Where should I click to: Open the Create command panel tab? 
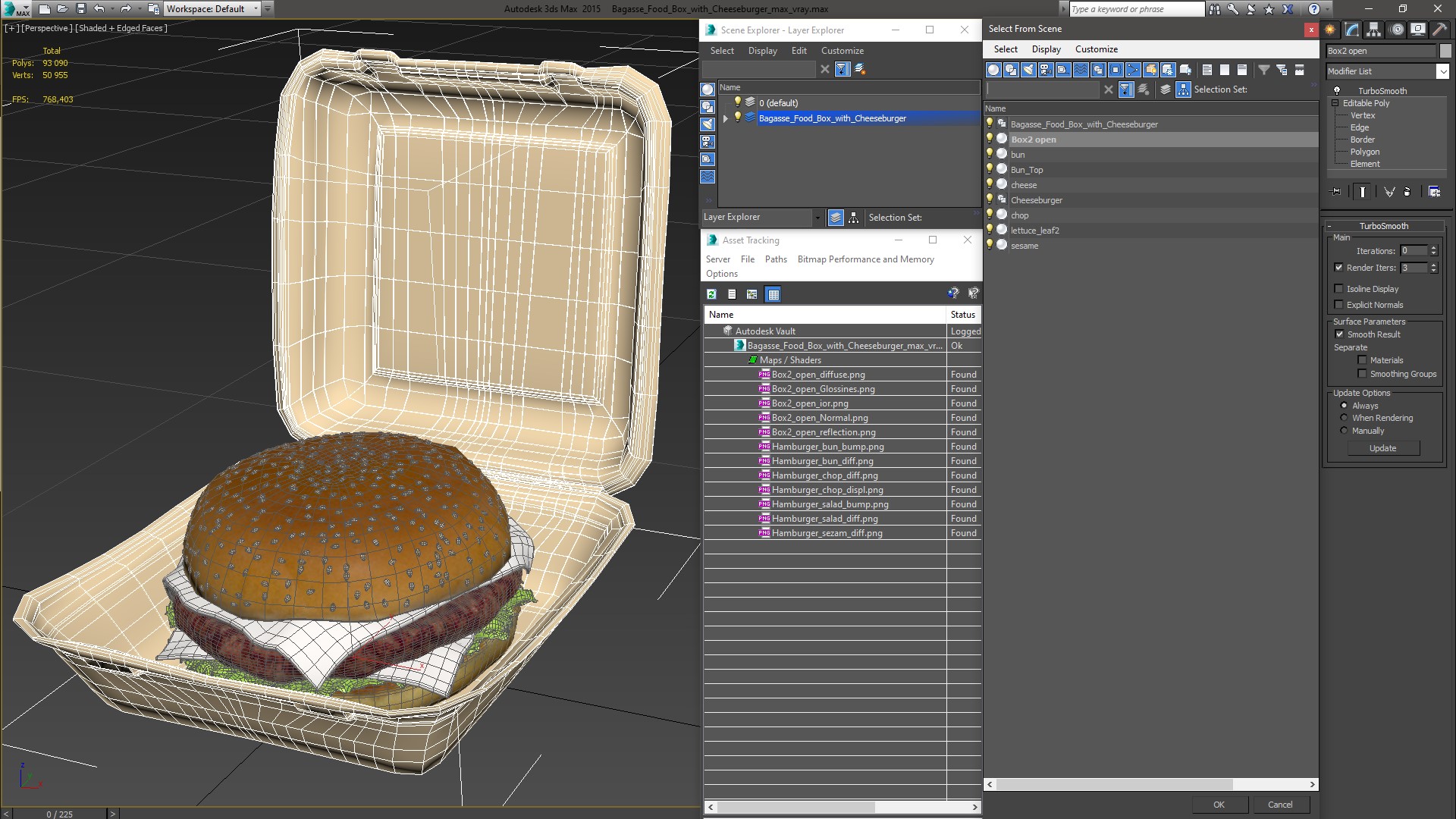(x=1330, y=30)
